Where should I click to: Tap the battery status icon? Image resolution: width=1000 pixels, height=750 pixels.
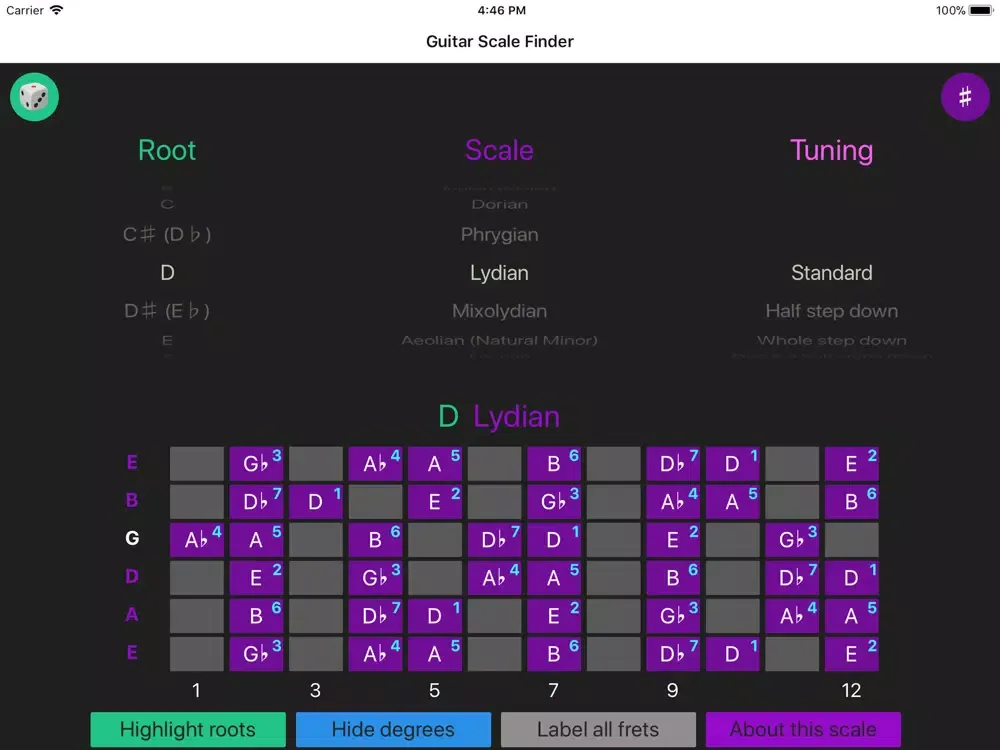pyautogui.click(x=980, y=10)
